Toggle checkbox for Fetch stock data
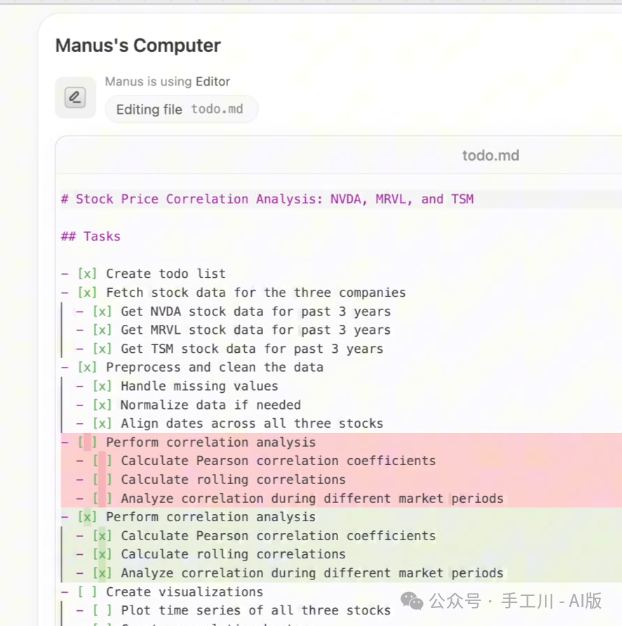Viewport: 622px width, 626px height. [x=87, y=293]
